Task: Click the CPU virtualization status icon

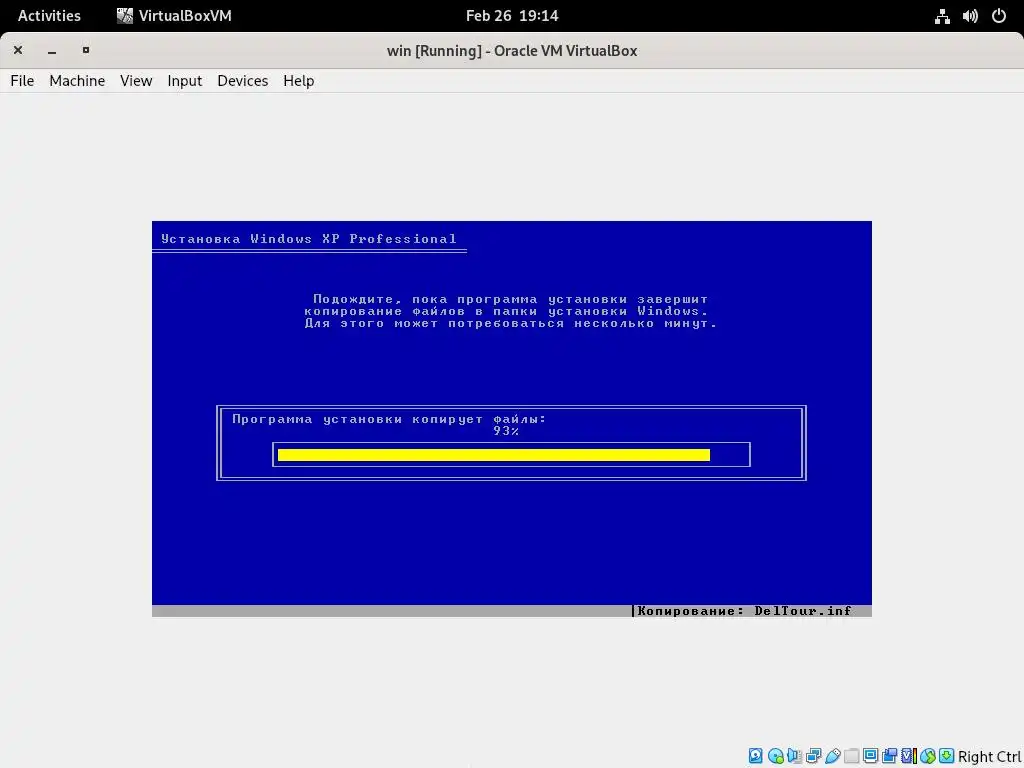Action: tap(909, 756)
